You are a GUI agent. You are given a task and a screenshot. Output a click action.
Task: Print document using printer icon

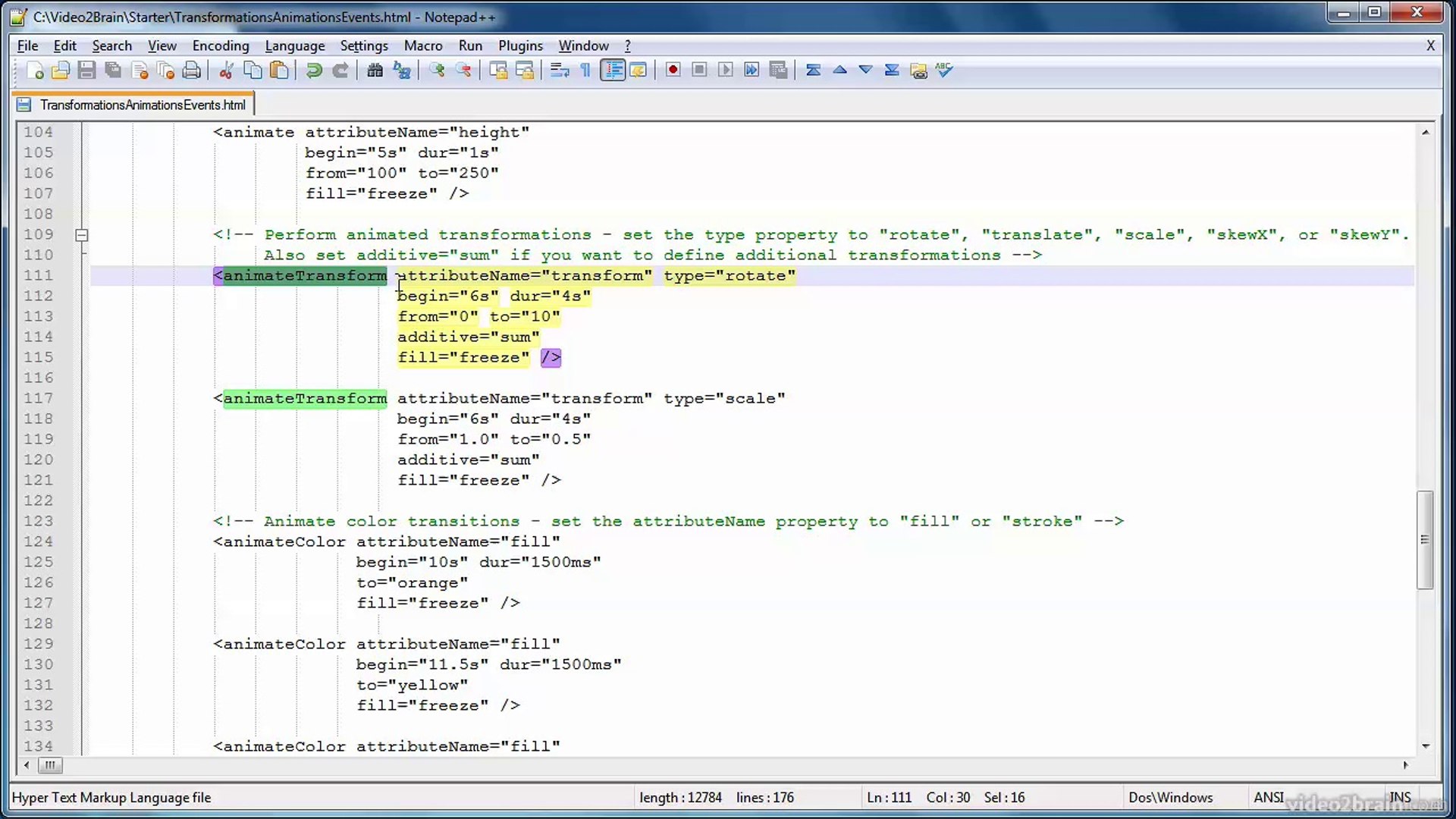tap(192, 71)
